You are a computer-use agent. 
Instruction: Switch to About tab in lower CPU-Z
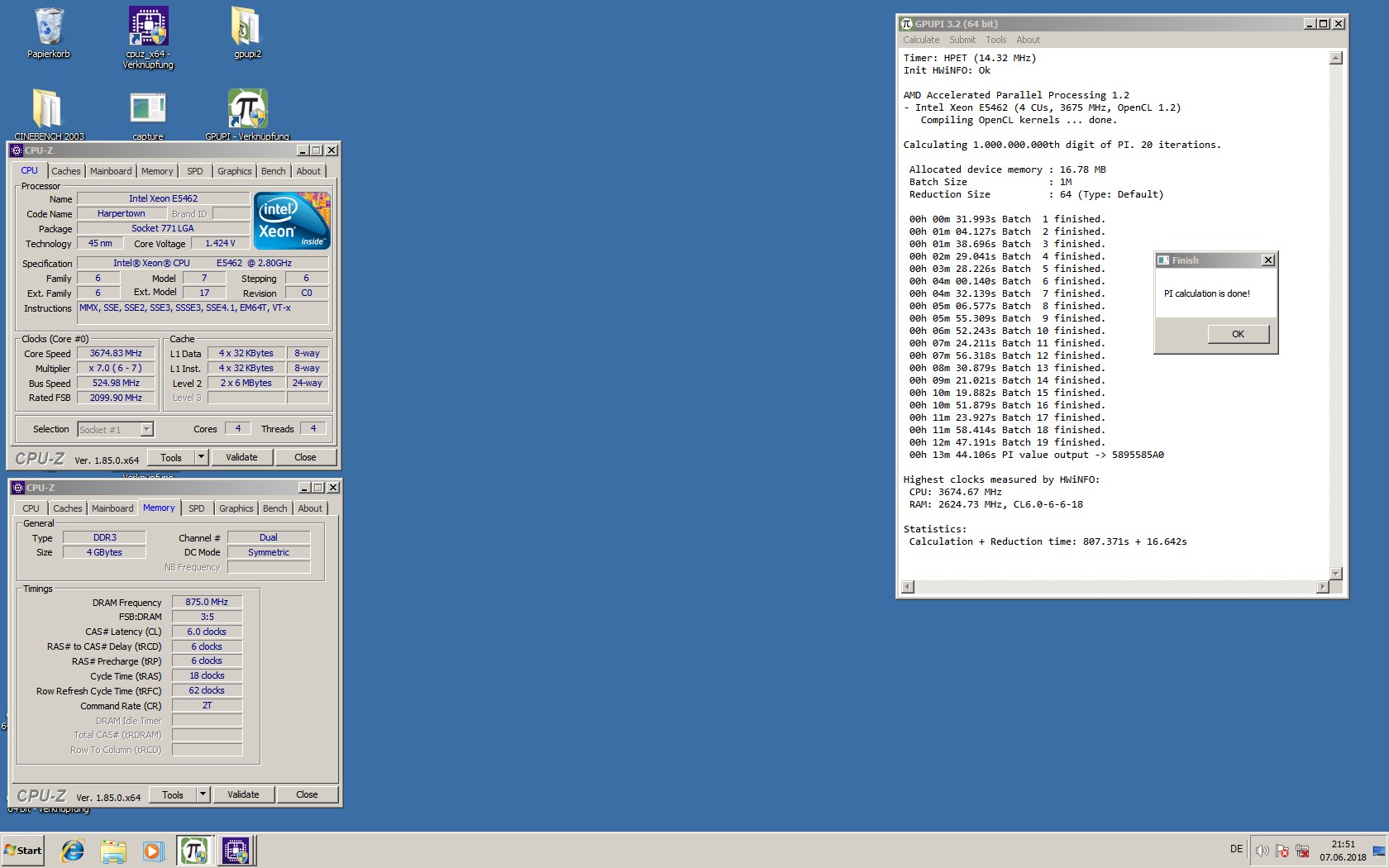tap(310, 508)
